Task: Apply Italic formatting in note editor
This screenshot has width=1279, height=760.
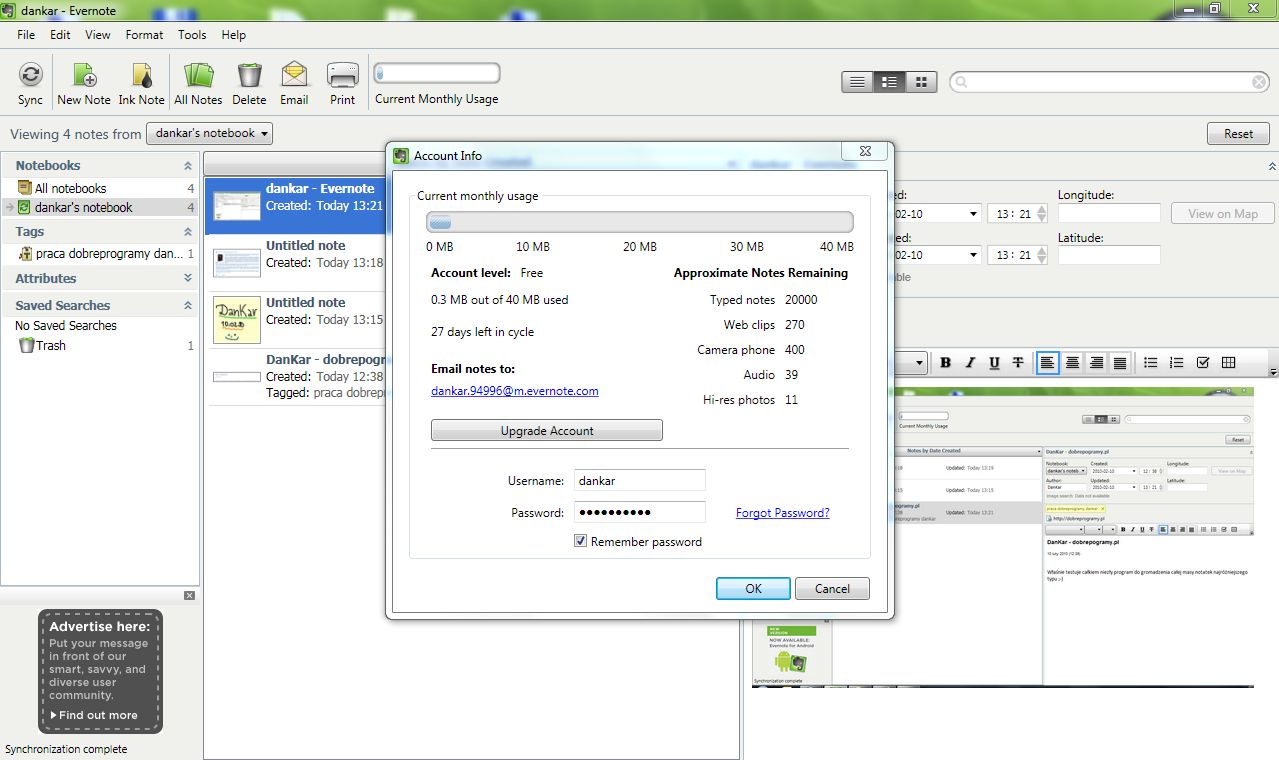Action: point(970,363)
